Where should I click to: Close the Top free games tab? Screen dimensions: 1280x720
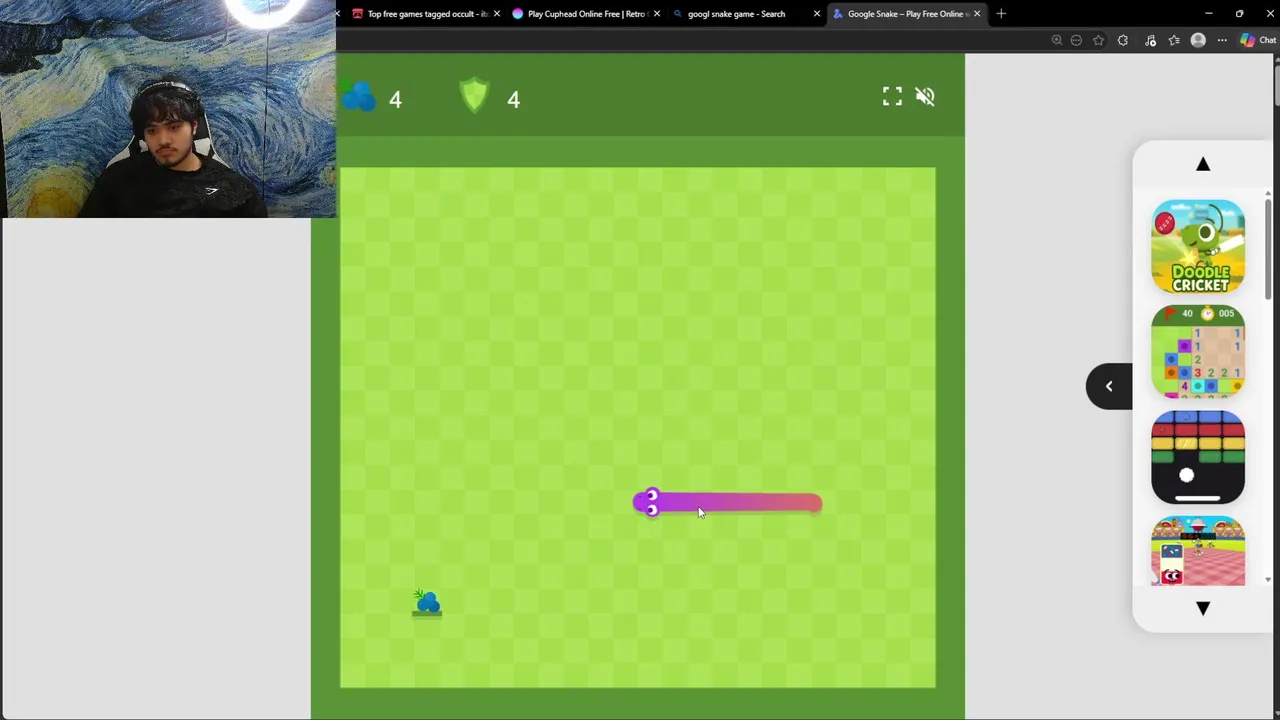point(497,14)
